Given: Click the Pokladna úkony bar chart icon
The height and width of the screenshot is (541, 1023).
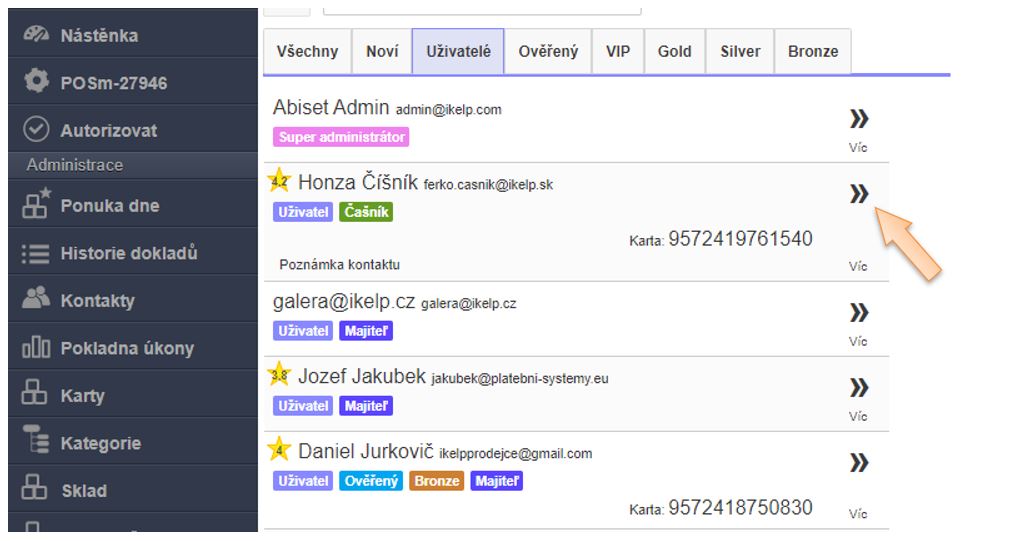Looking at the screenshot, I should tap(36, 348).
